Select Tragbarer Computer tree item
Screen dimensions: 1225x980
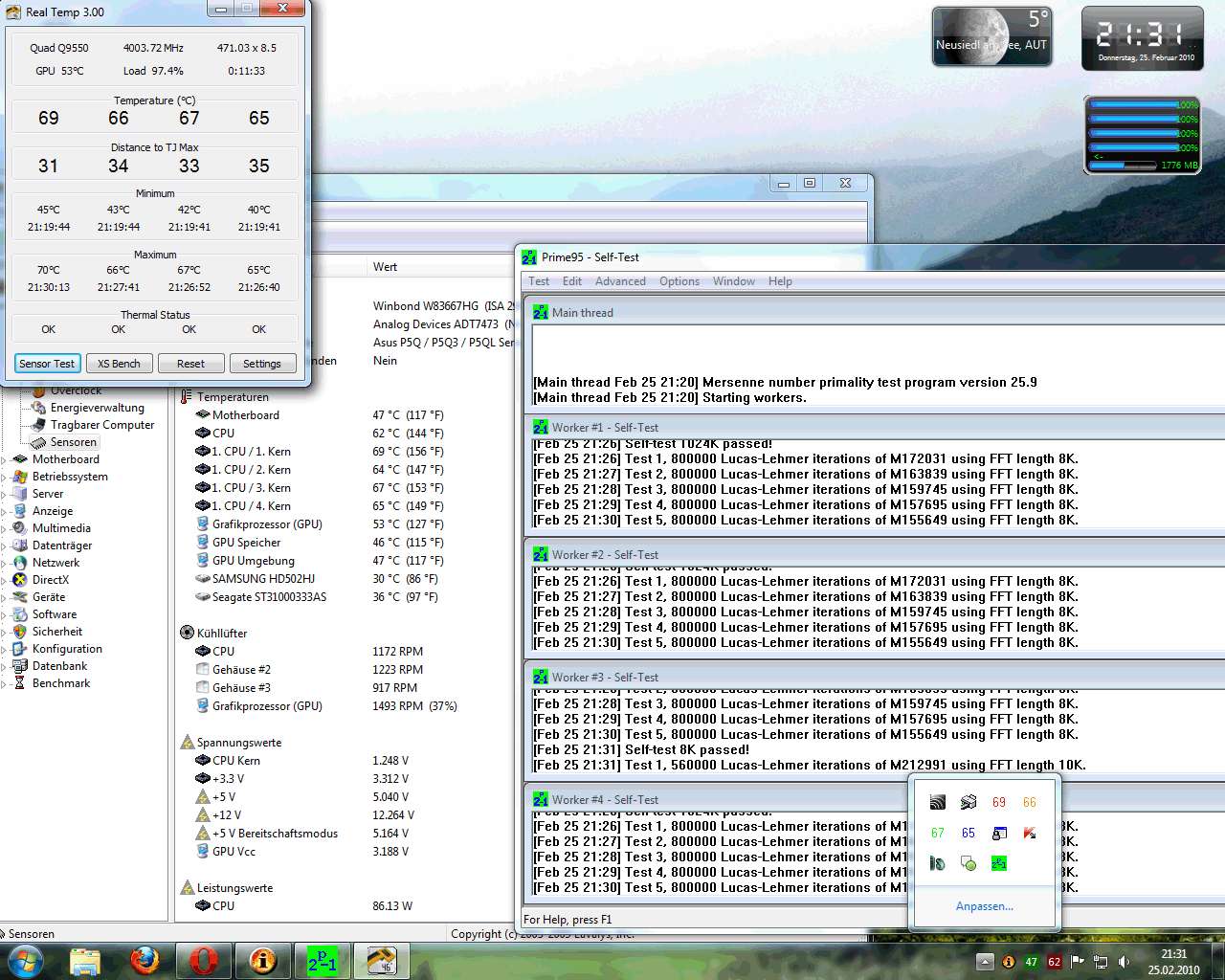tap(102, 425)
